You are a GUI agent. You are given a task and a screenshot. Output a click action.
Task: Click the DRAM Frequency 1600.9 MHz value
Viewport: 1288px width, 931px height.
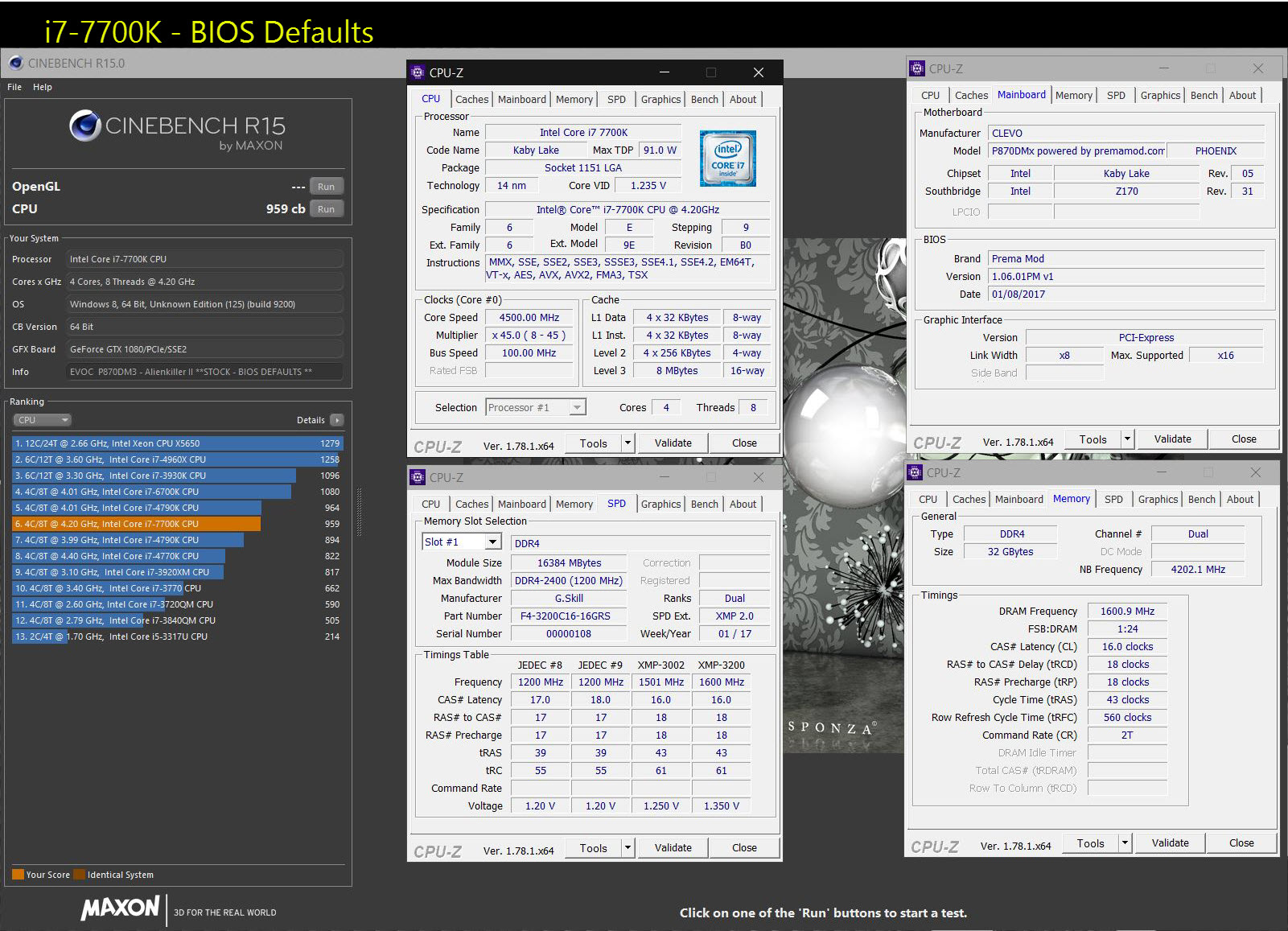(x=1127, y=612)
